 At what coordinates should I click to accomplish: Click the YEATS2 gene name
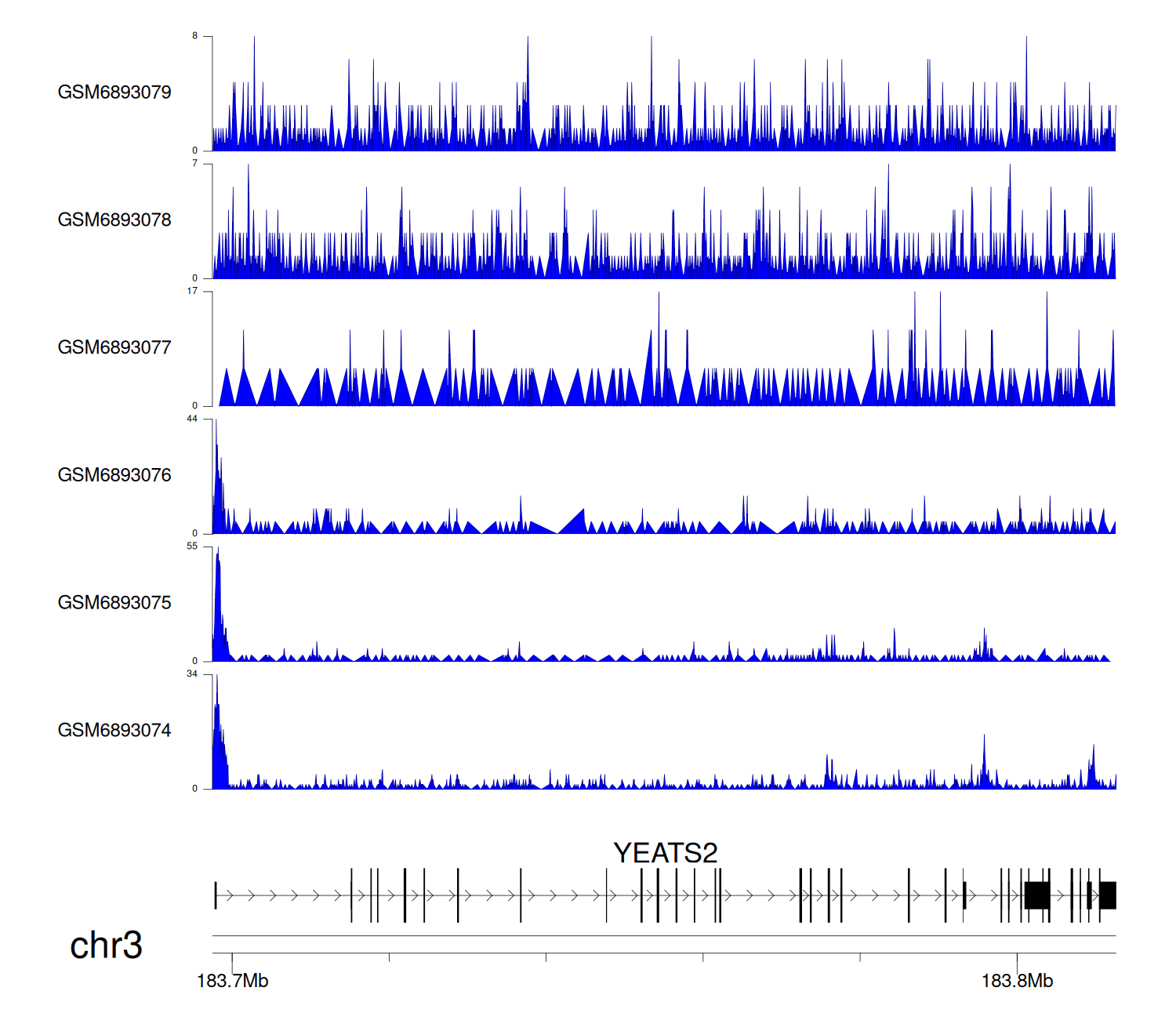665,853
